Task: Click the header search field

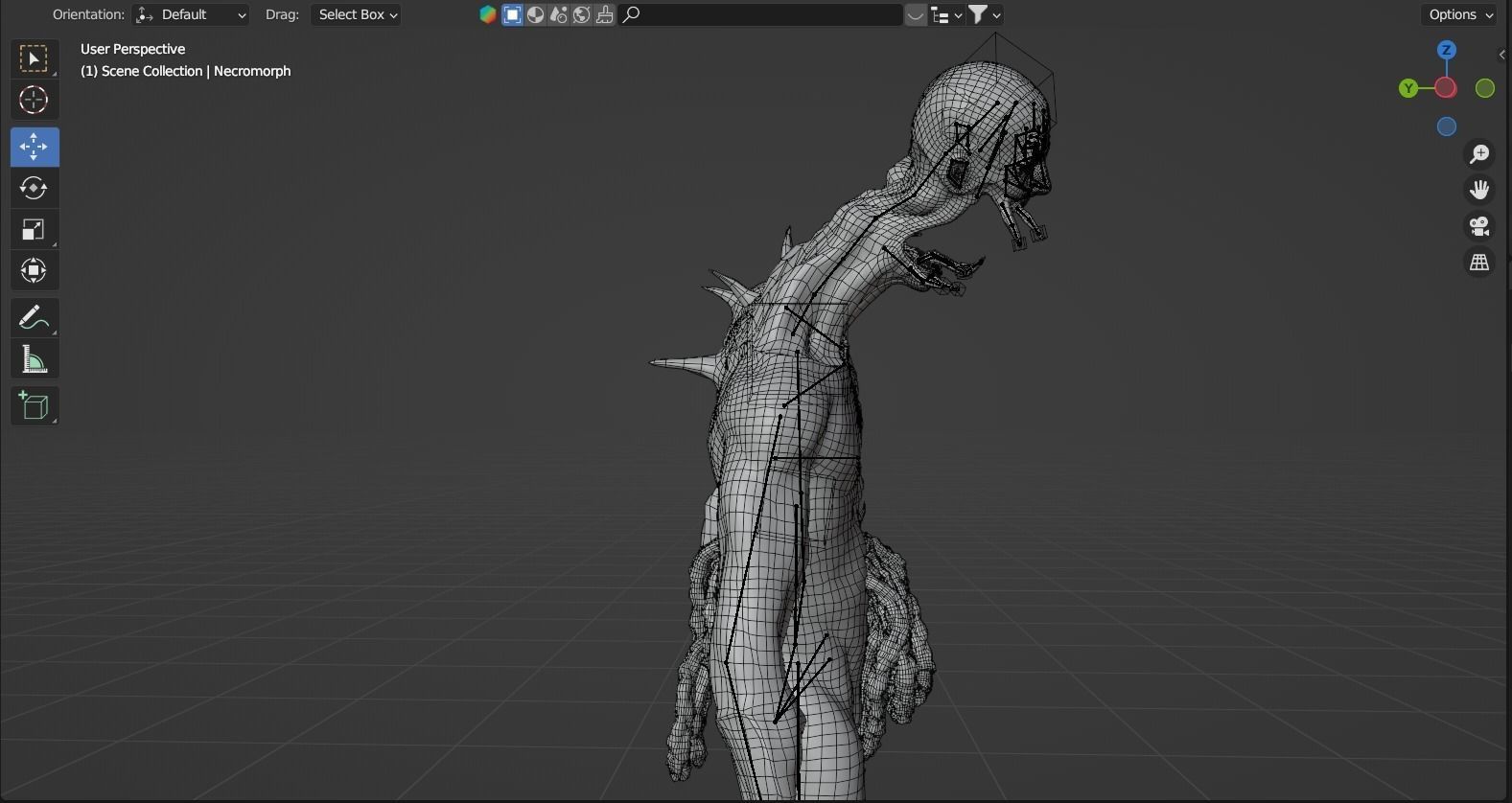Action: point(760,14)
